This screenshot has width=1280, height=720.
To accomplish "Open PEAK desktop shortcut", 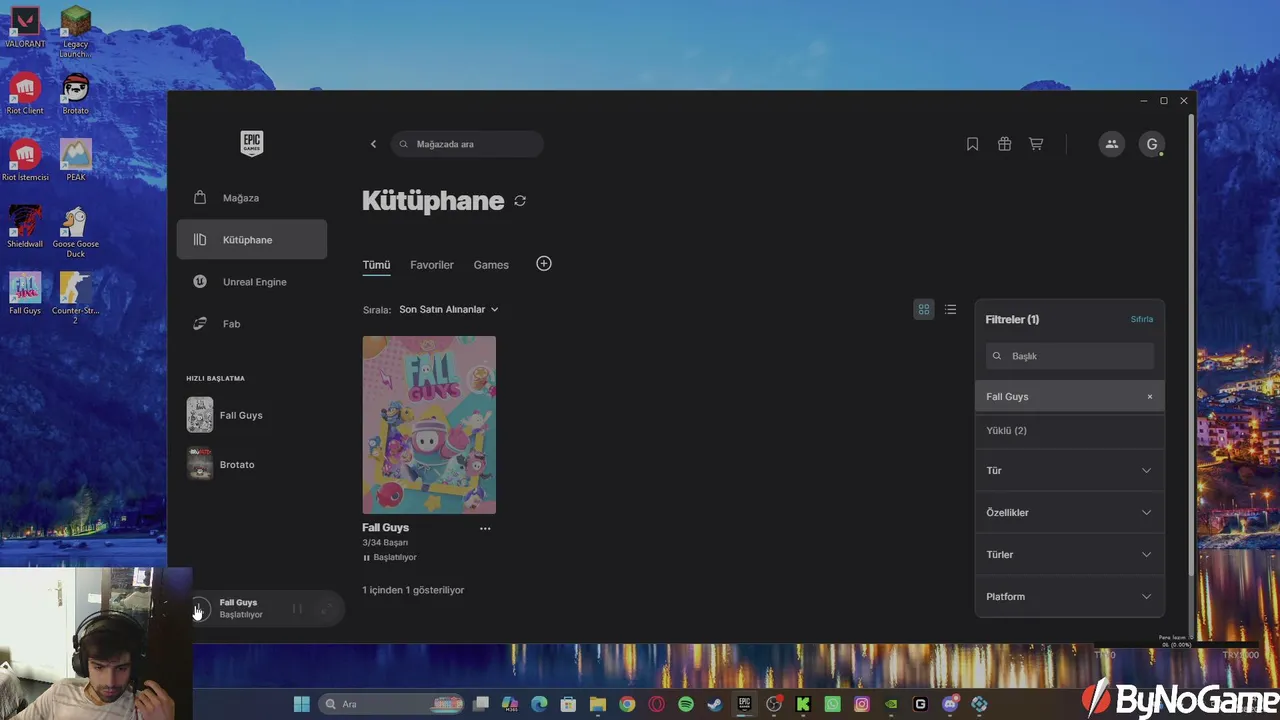I will coord(76,161).
